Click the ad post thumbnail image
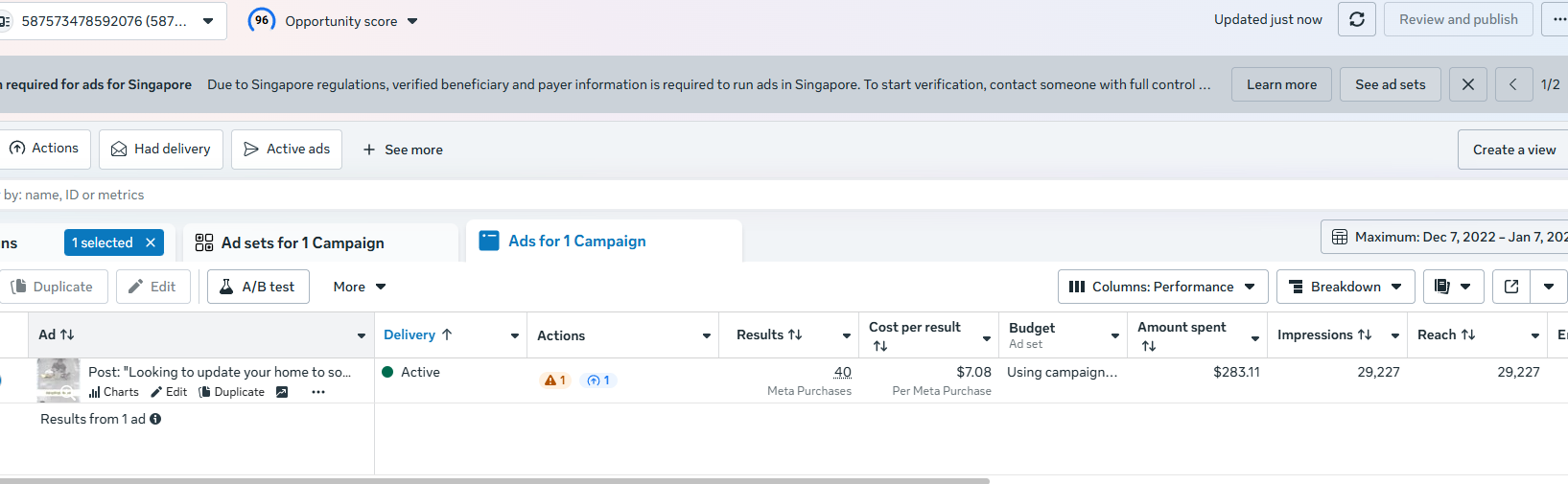1568x484 pixels. coord(59,380)
